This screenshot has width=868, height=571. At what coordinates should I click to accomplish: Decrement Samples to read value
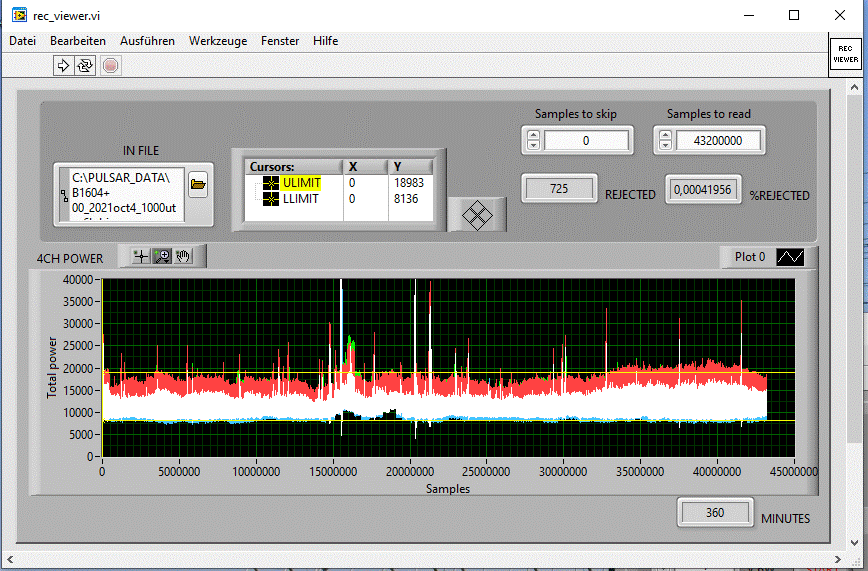665,145
